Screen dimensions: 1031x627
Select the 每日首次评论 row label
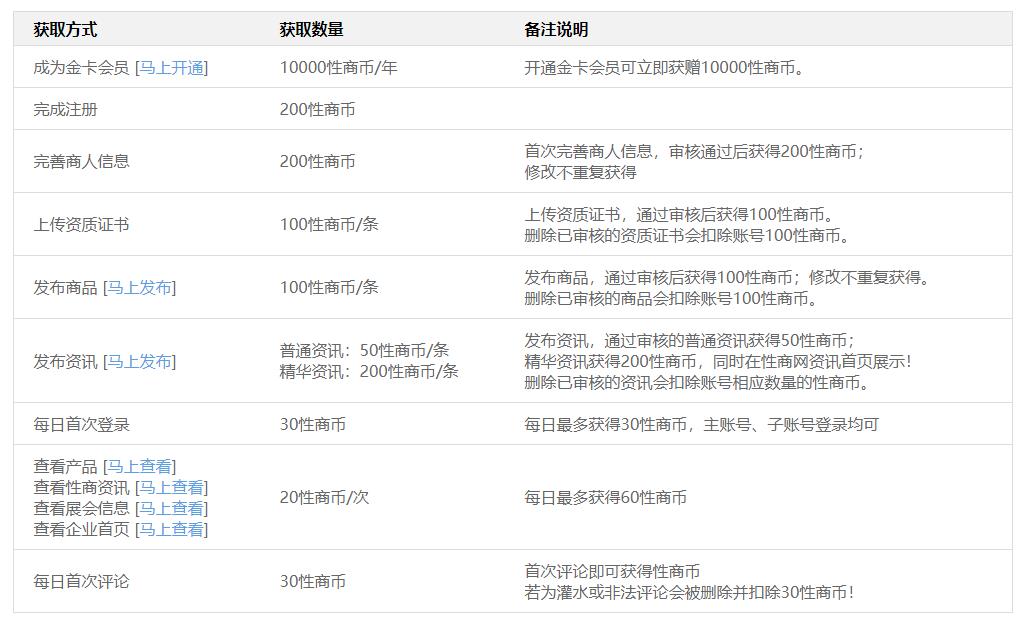[81, 582]
